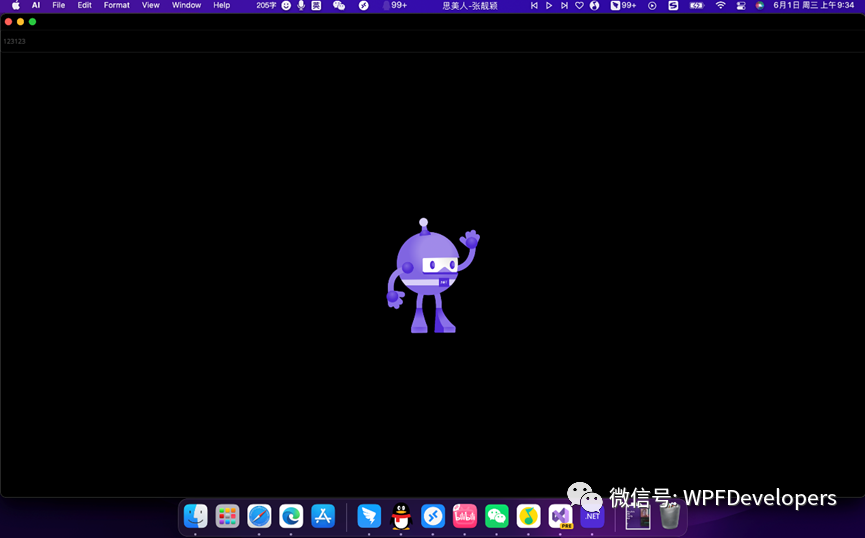Image resolution: width=865 pixels, height=538 pixels.
Task: Open the Apple menu
Action: (16, 6)
